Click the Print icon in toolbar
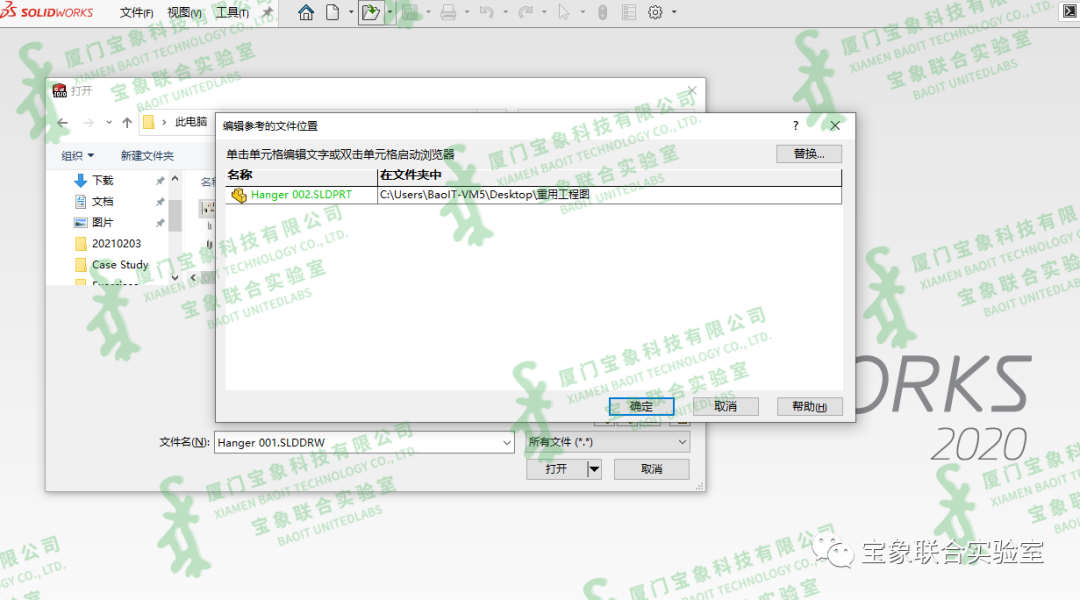 coord(448,12)
